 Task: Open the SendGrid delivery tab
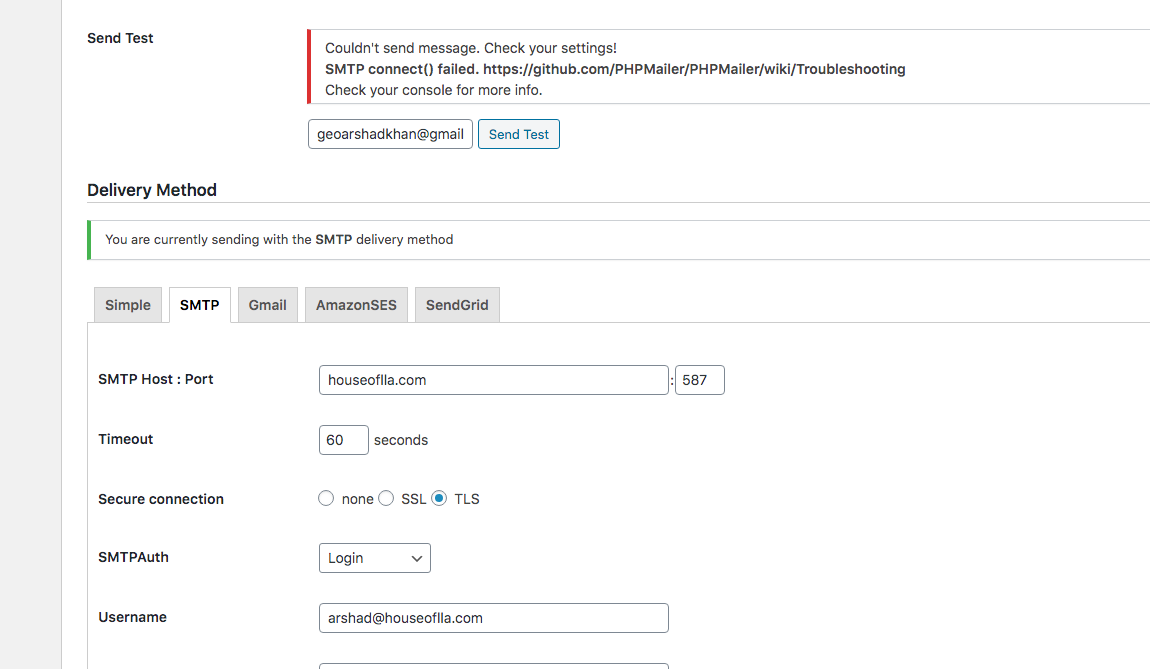pos(457,305)
